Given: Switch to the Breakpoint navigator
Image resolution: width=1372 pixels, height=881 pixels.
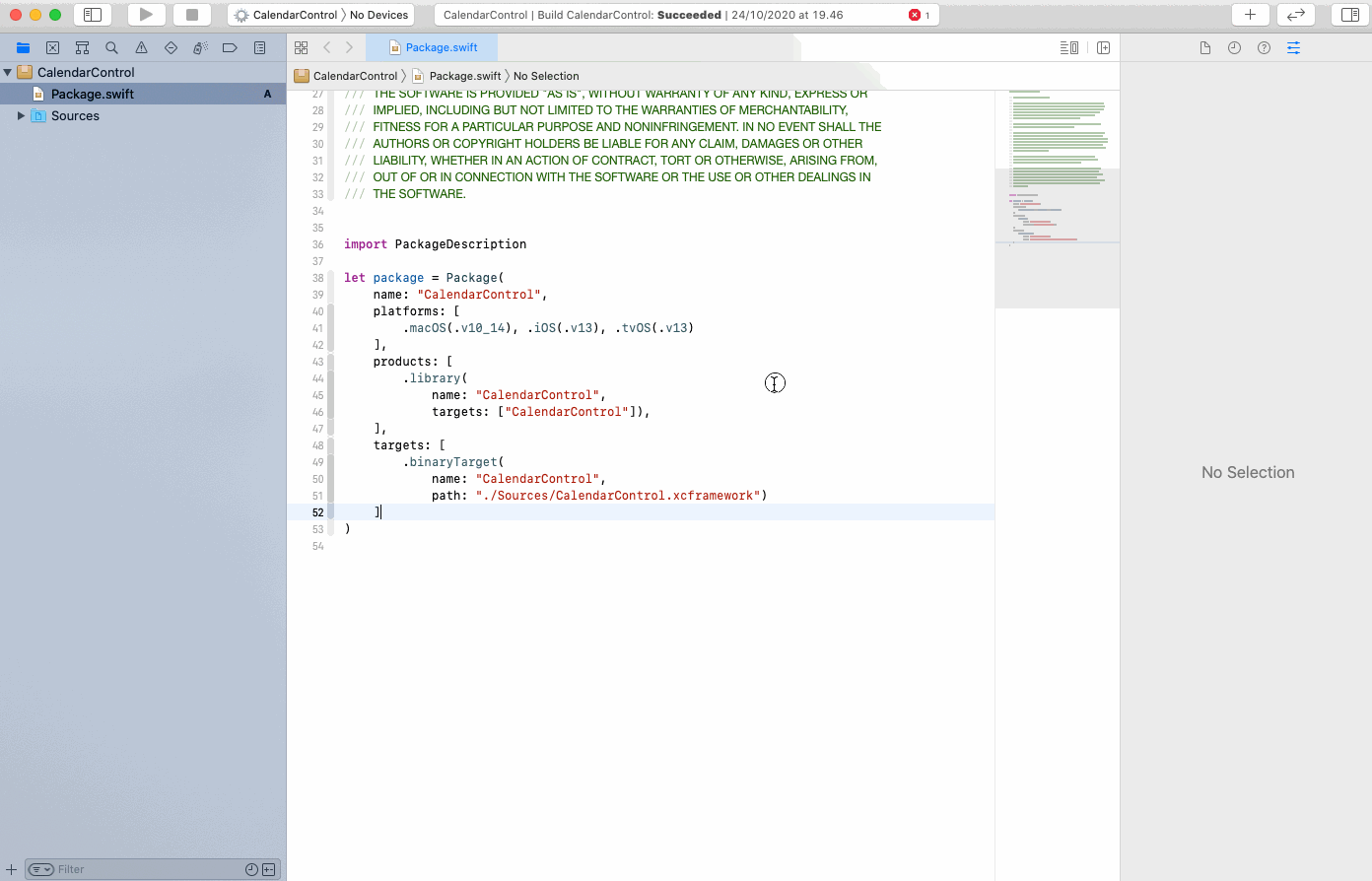Looking at the screenshot, I should click(230, 47).
